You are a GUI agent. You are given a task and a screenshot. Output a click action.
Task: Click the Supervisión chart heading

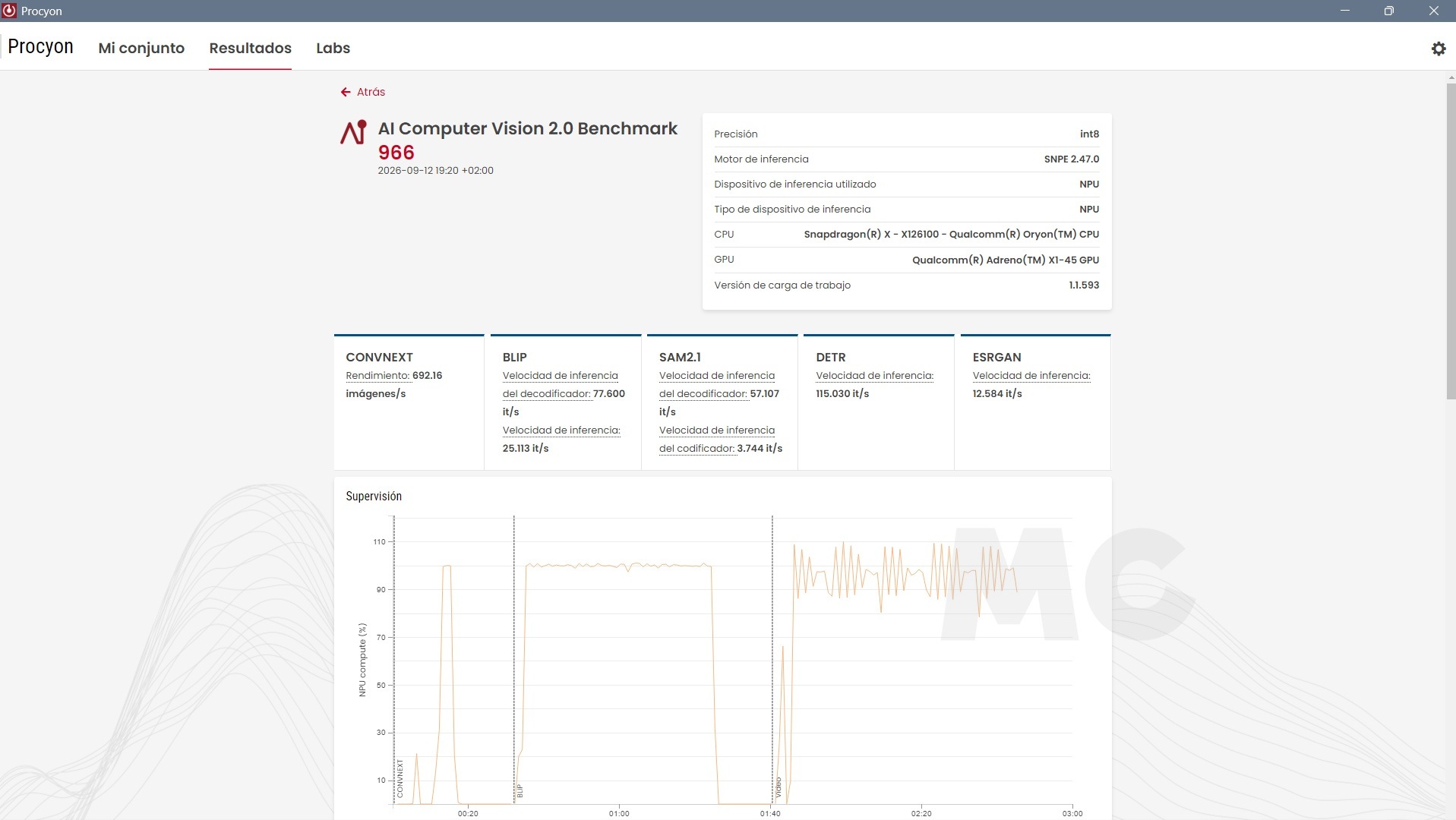point(374,497)
